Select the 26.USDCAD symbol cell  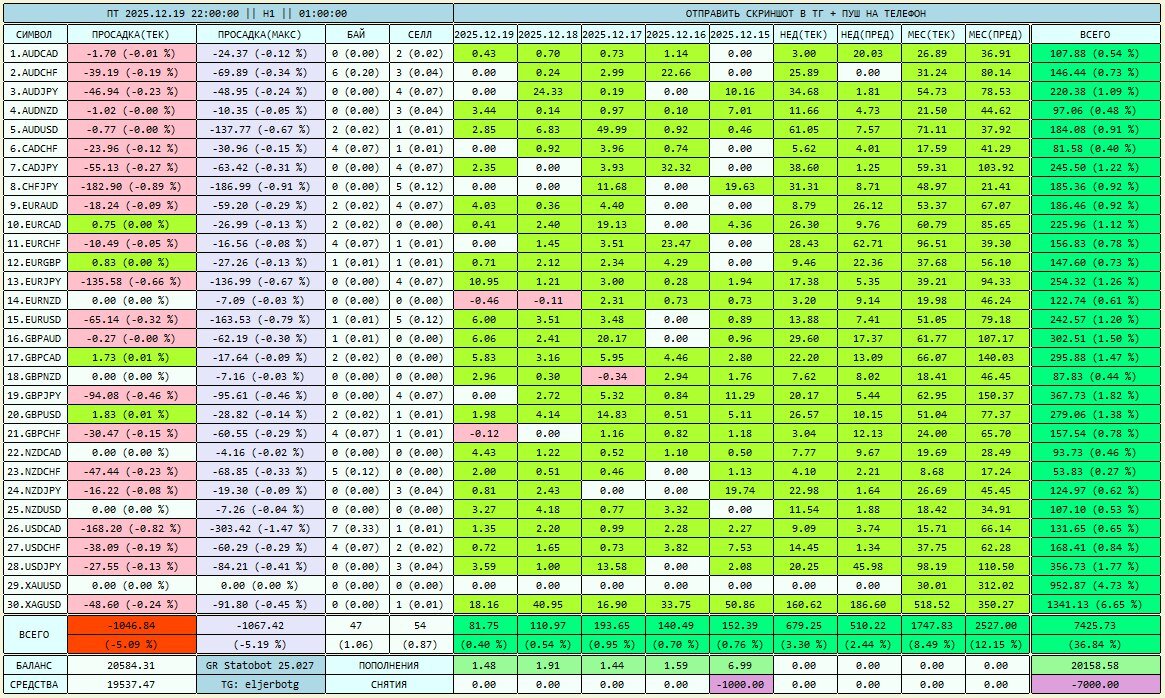click(x=35, y=529)
